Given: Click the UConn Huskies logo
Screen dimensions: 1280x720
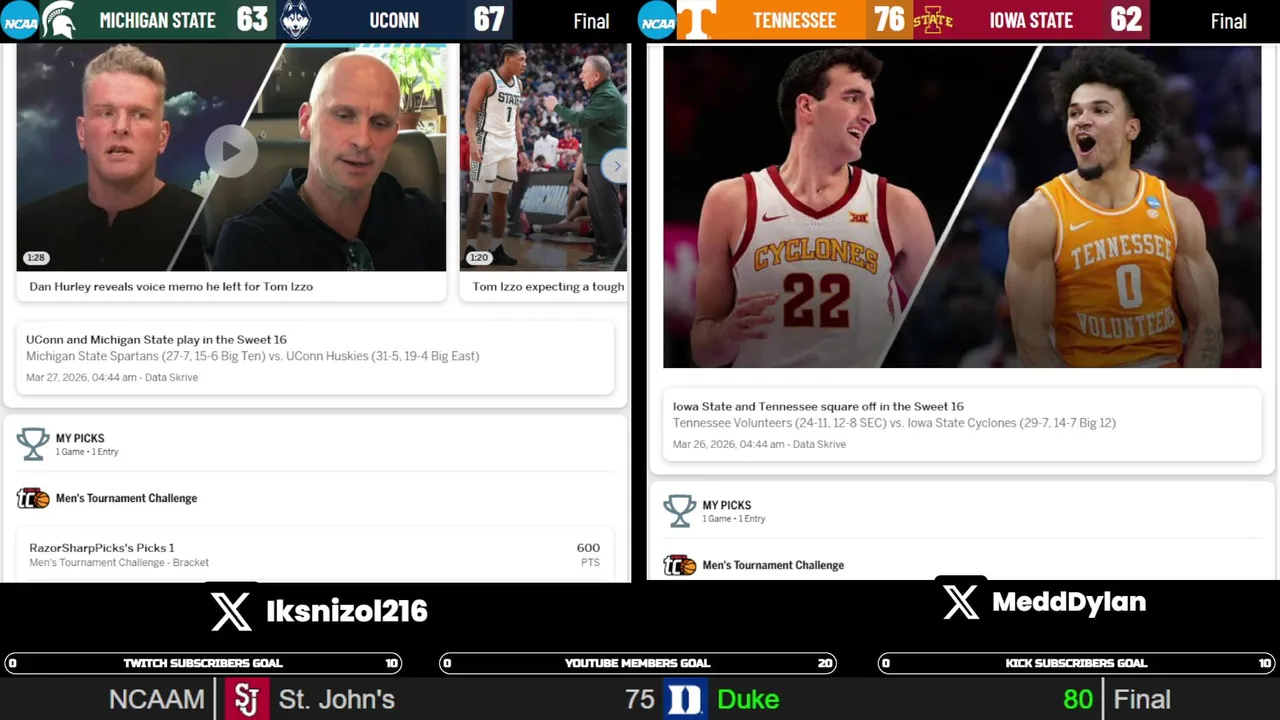Looking at the screenshot, I should click(x=295, y=20).
